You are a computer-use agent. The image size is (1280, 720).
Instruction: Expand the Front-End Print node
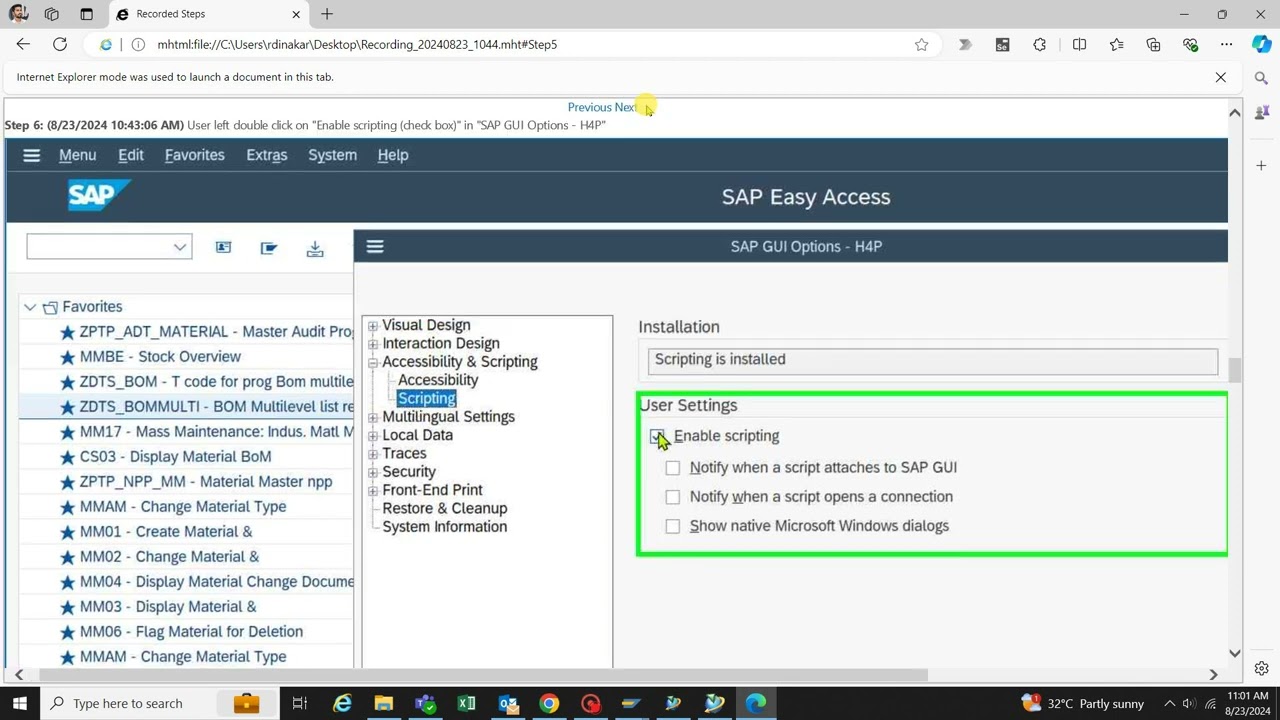[x=373, y=490]
